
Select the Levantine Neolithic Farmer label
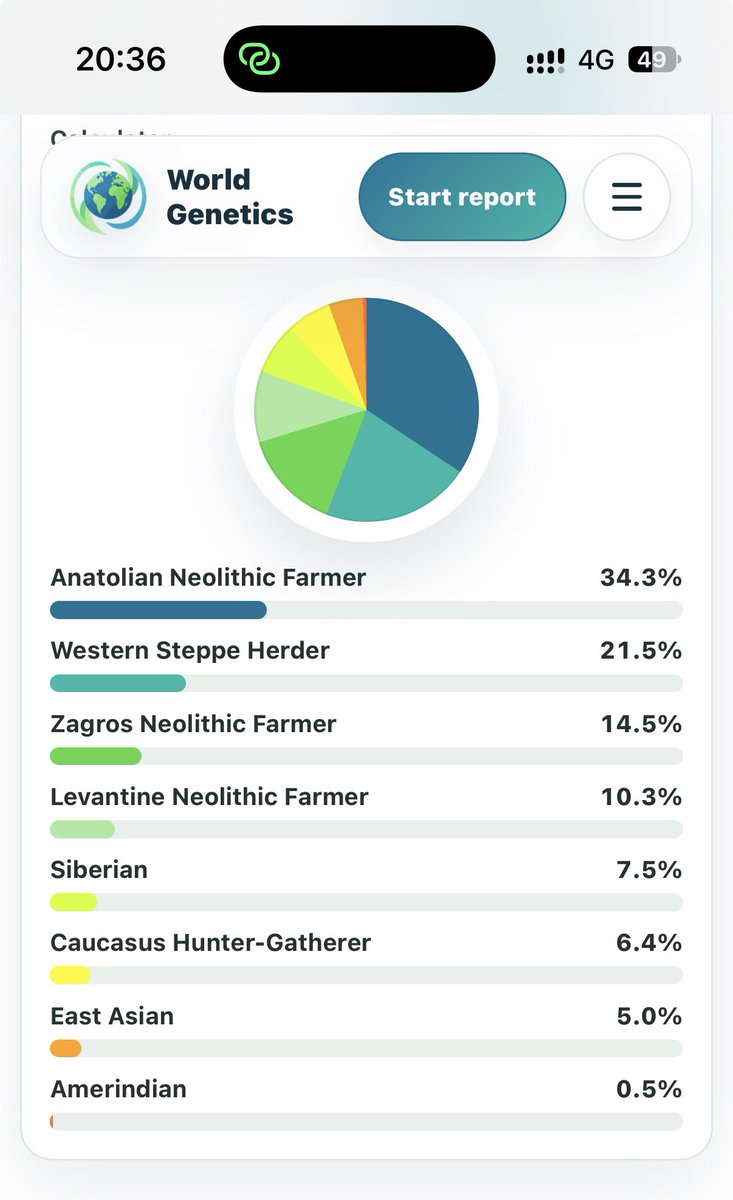click(x=209, y=796)
